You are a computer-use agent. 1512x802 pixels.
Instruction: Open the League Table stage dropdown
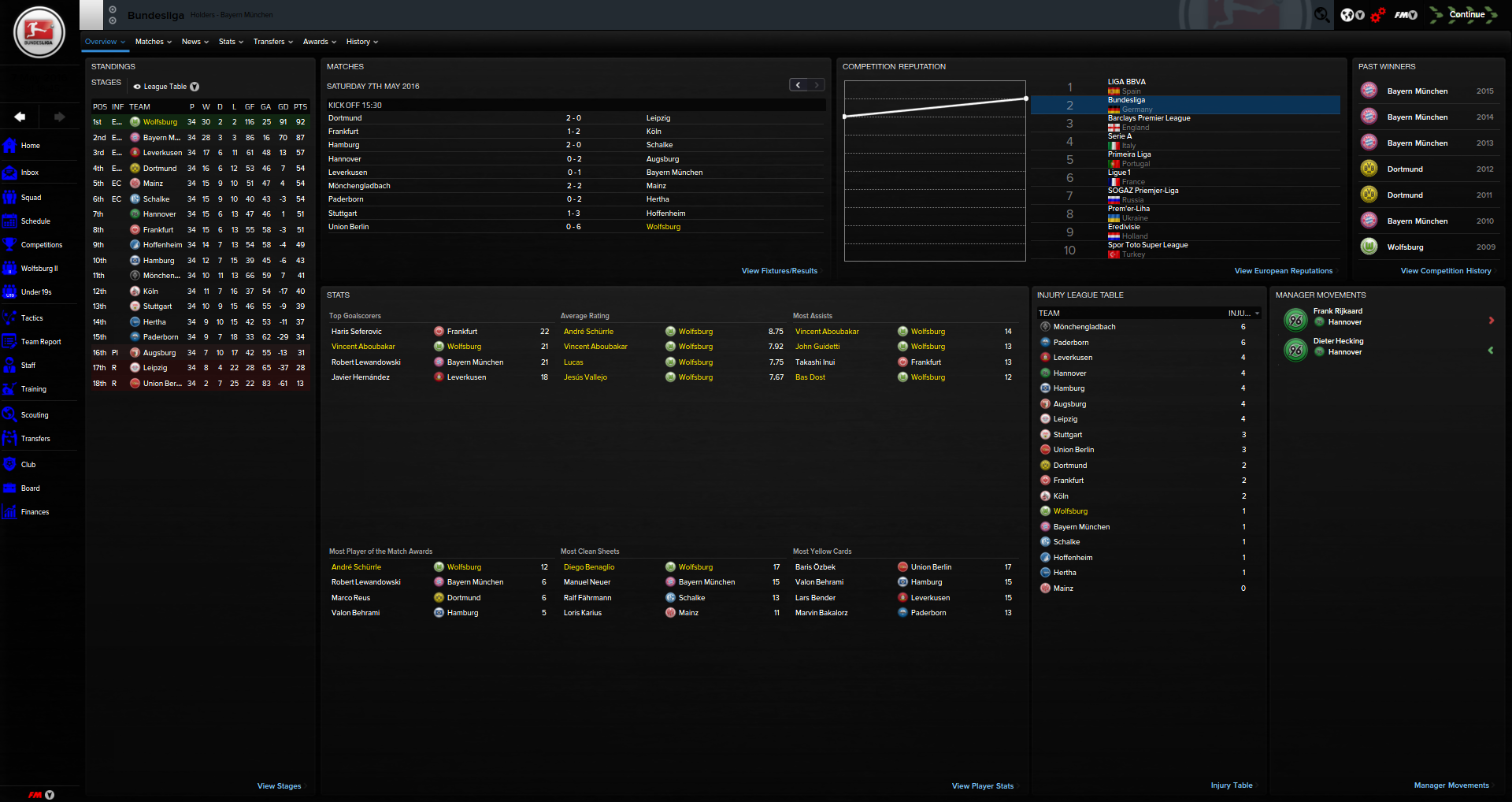(195, 87)
